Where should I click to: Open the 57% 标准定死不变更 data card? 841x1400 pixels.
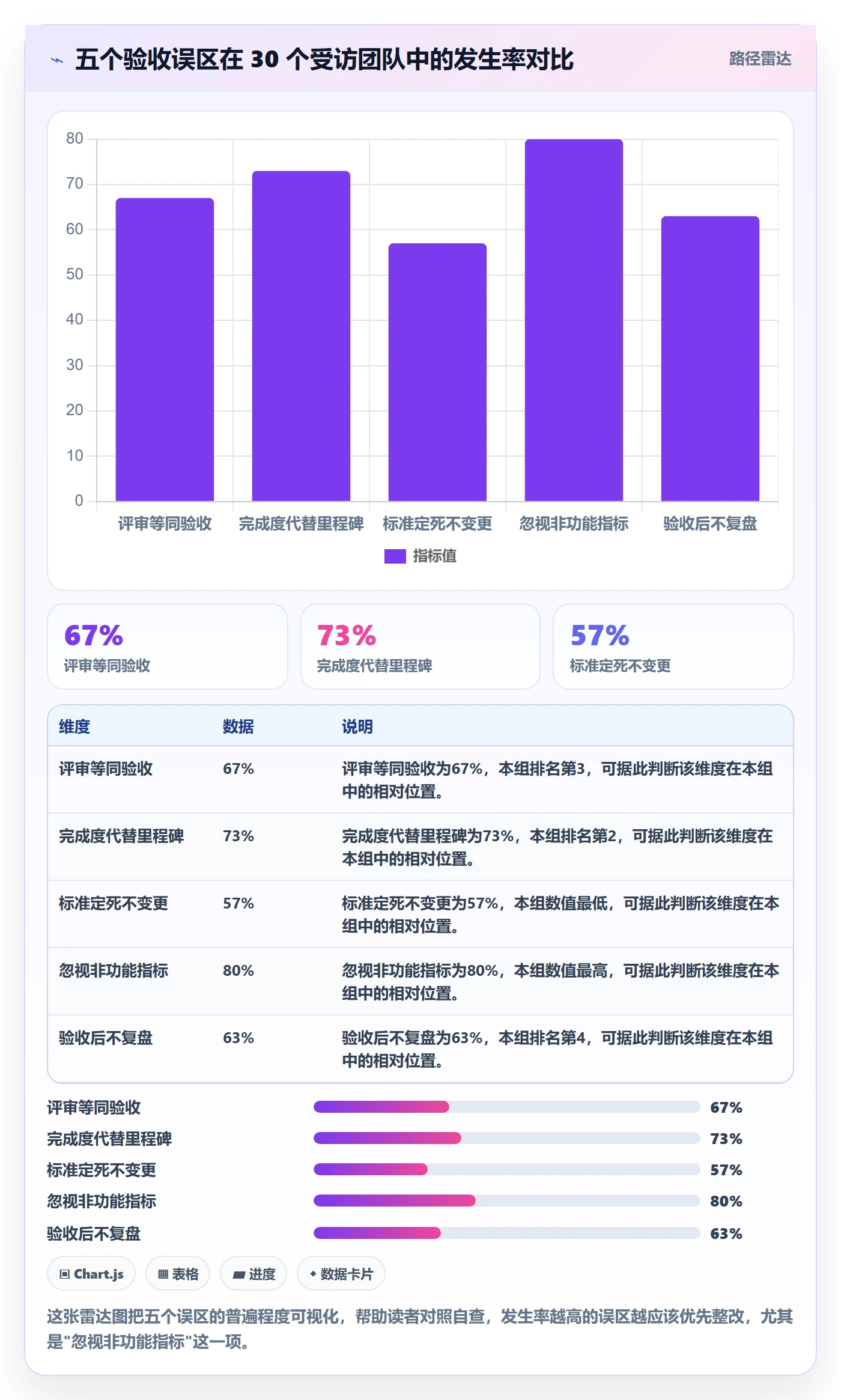[x=673, y=647]
